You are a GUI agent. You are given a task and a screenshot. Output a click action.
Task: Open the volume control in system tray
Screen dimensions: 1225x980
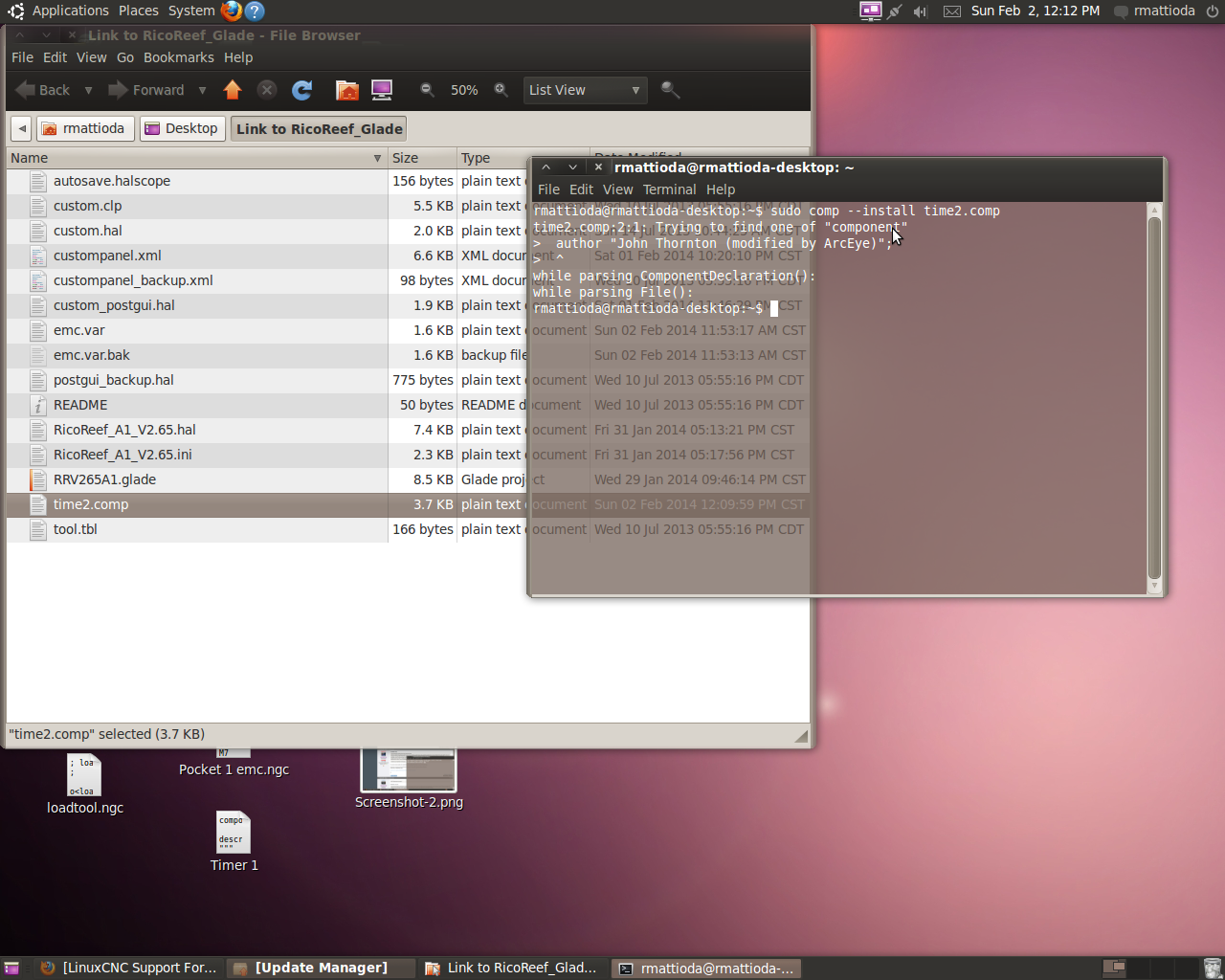tap(921, 11)
